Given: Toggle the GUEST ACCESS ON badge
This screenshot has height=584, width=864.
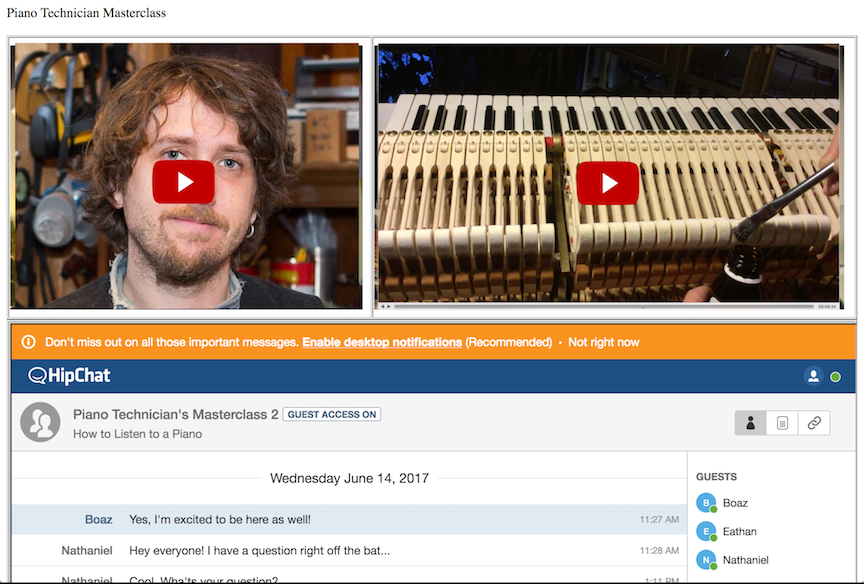Looking at the screenshot, I should tap(332, 414).
